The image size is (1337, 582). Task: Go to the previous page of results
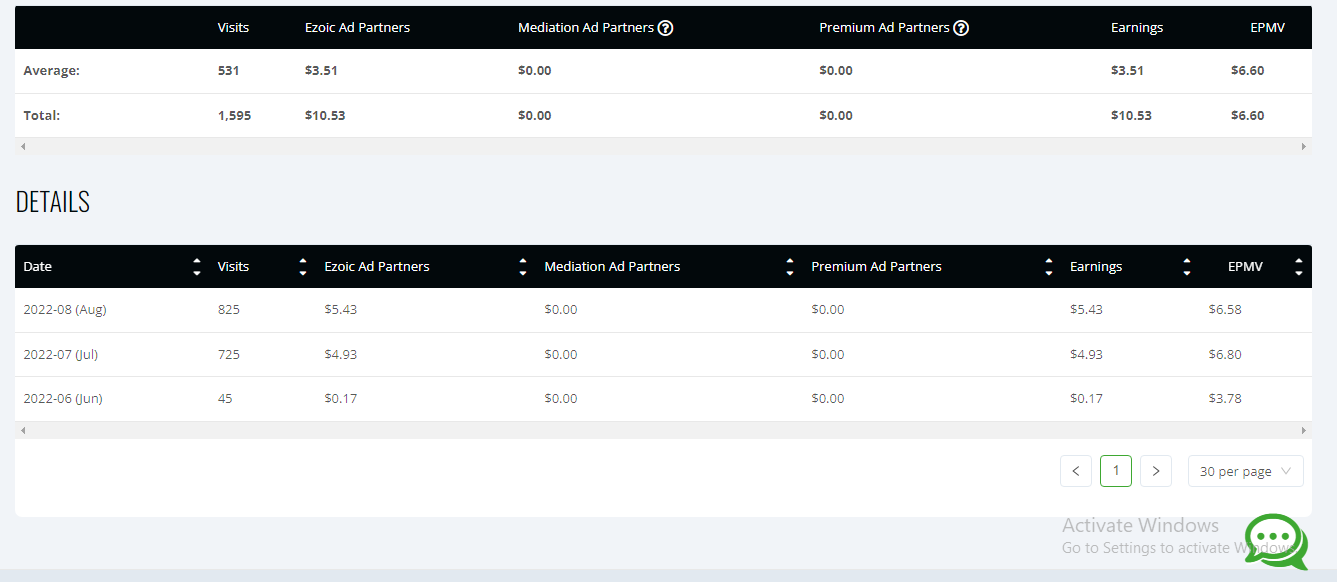[x=1076, y=471]
